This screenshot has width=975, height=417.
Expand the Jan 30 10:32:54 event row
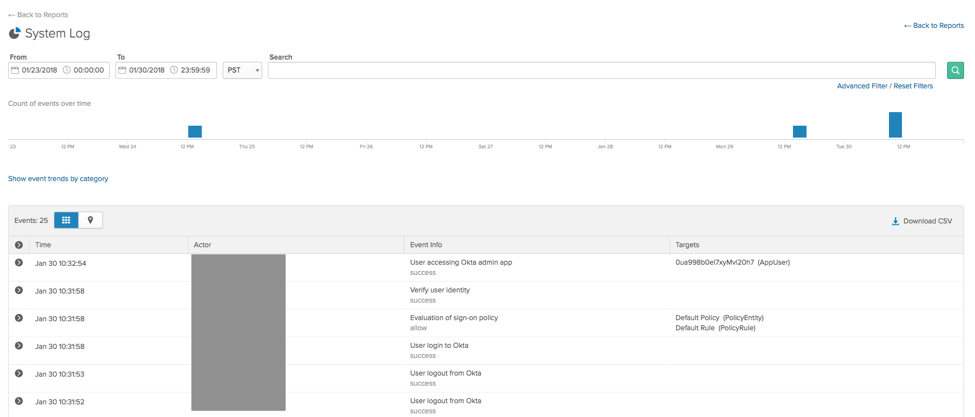(19, 263)
